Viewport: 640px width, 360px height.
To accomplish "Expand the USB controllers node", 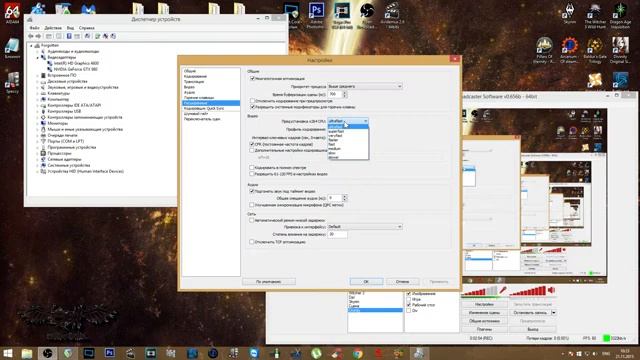I will tap(38, 111).
